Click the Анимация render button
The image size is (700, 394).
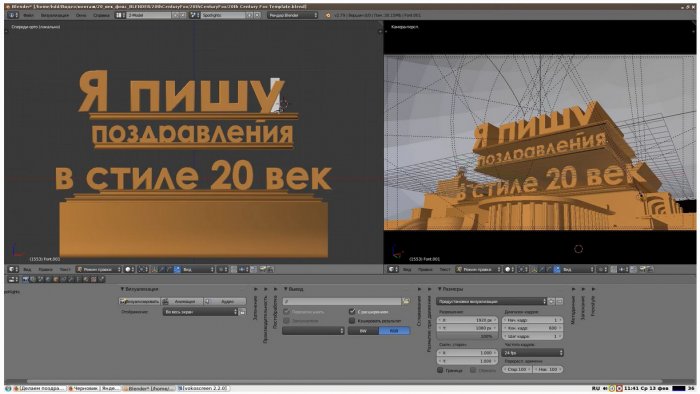pyautogui.click(x=182, y=302)
